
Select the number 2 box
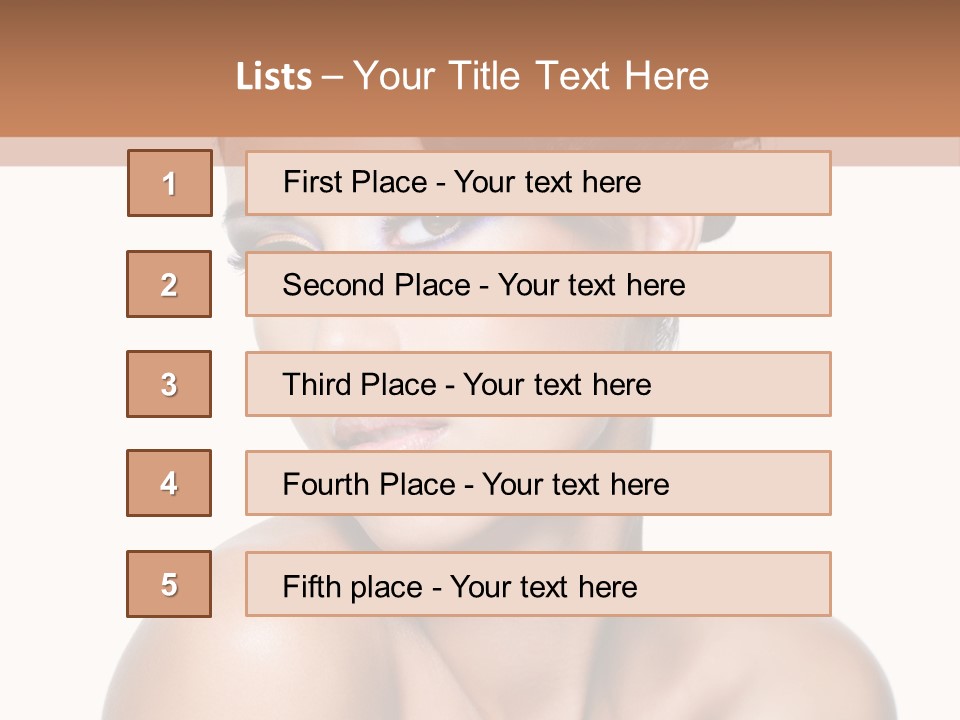(x=169, y=284)
